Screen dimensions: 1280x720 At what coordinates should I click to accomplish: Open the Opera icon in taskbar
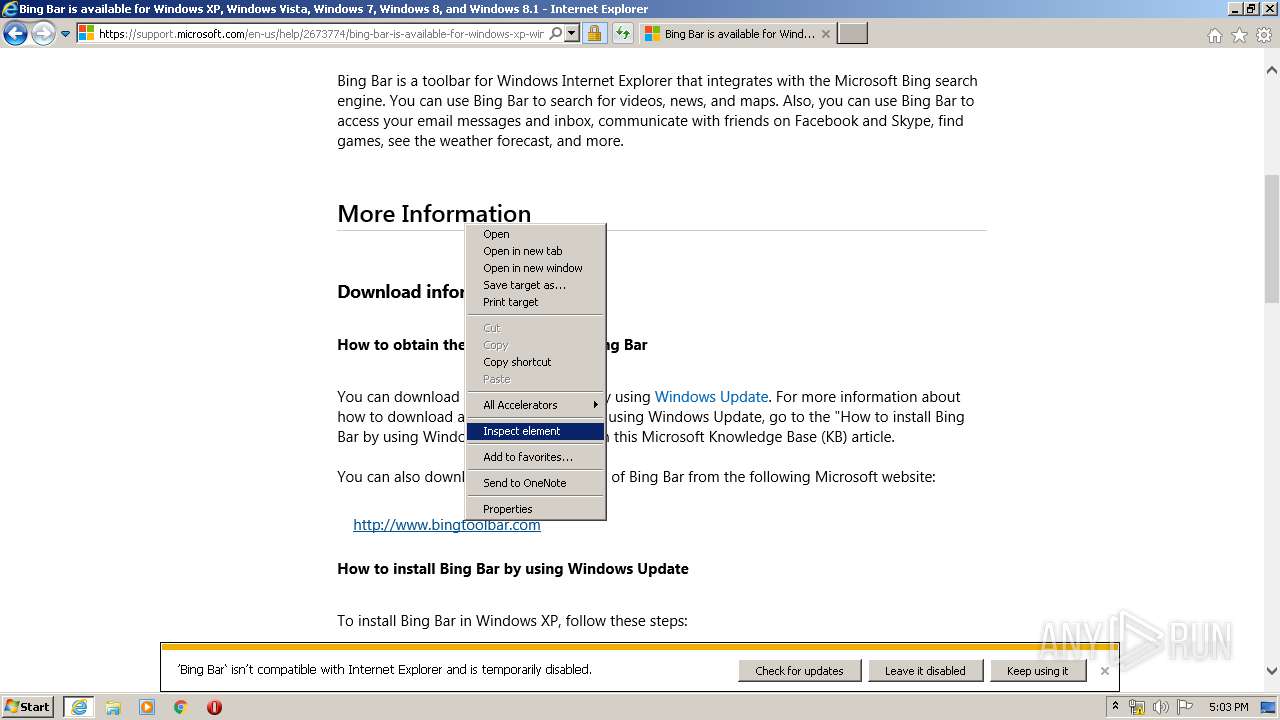coord(214,707)
